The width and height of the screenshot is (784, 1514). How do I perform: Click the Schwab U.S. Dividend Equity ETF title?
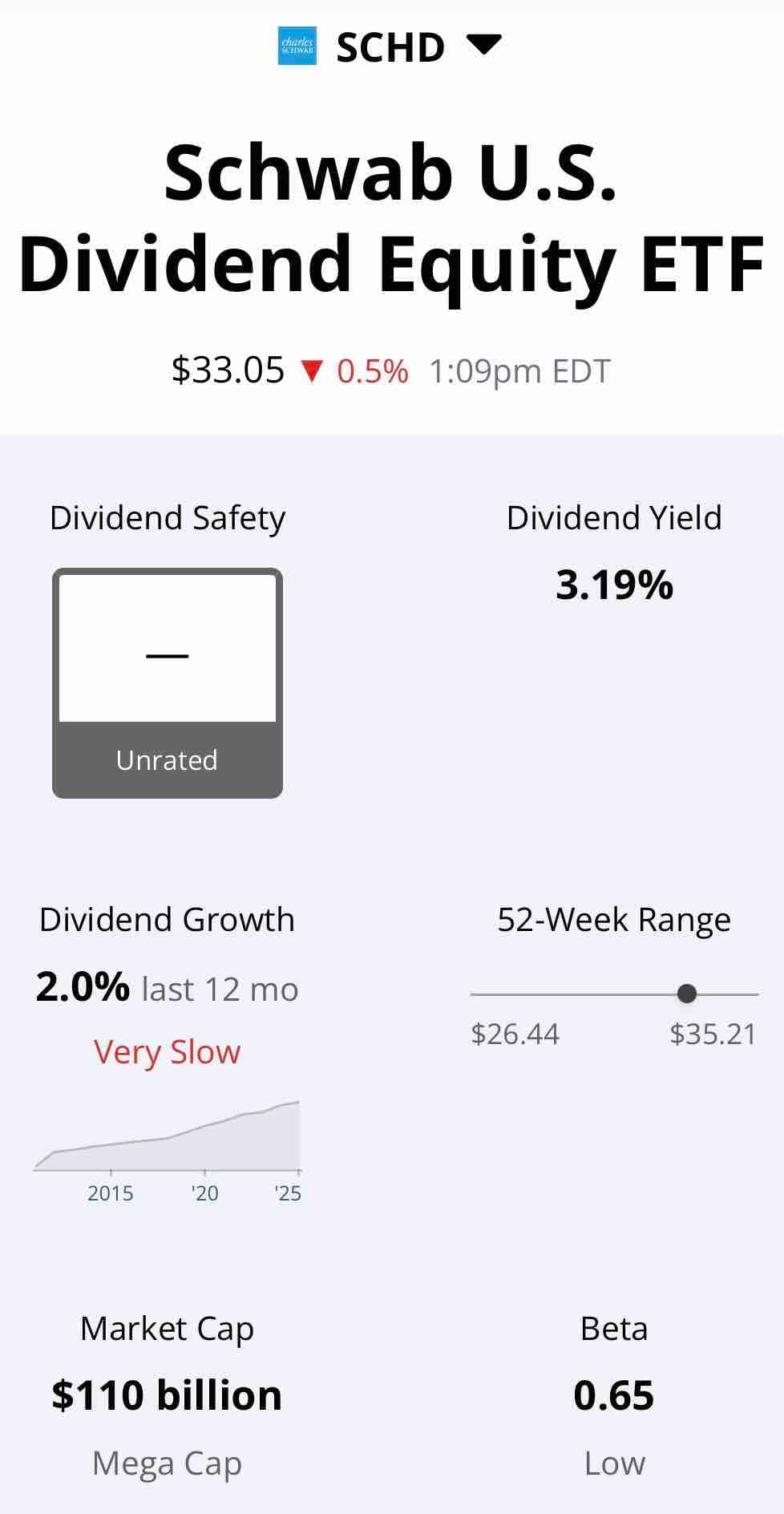(x=391, y=218)
